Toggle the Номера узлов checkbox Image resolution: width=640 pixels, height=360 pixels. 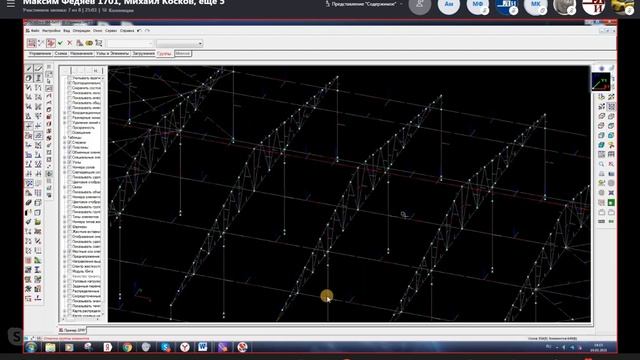click(x=69, y=167)
